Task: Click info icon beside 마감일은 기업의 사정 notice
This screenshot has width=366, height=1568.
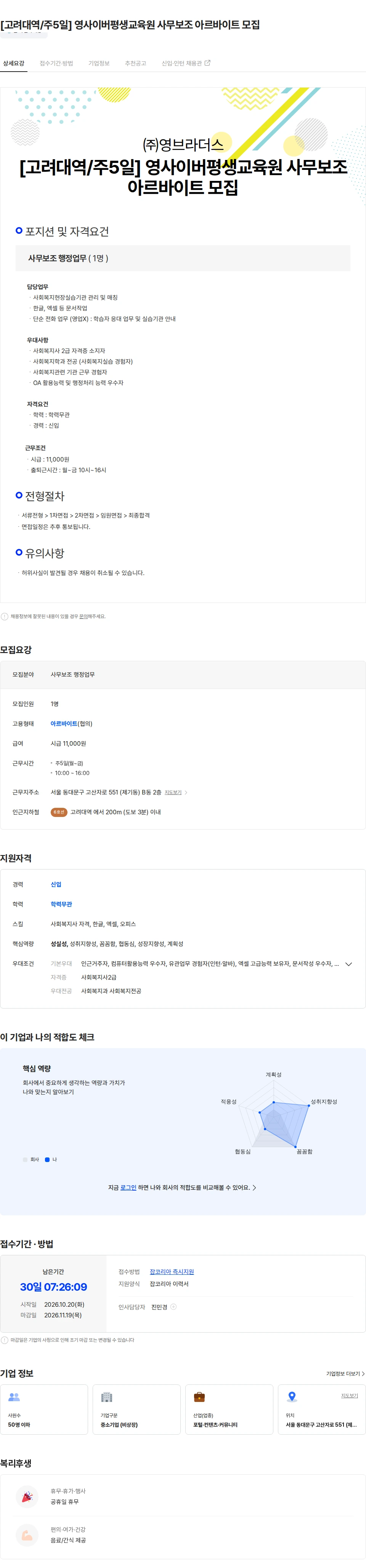Action: pyautogui.click(x=4, y=1340)
